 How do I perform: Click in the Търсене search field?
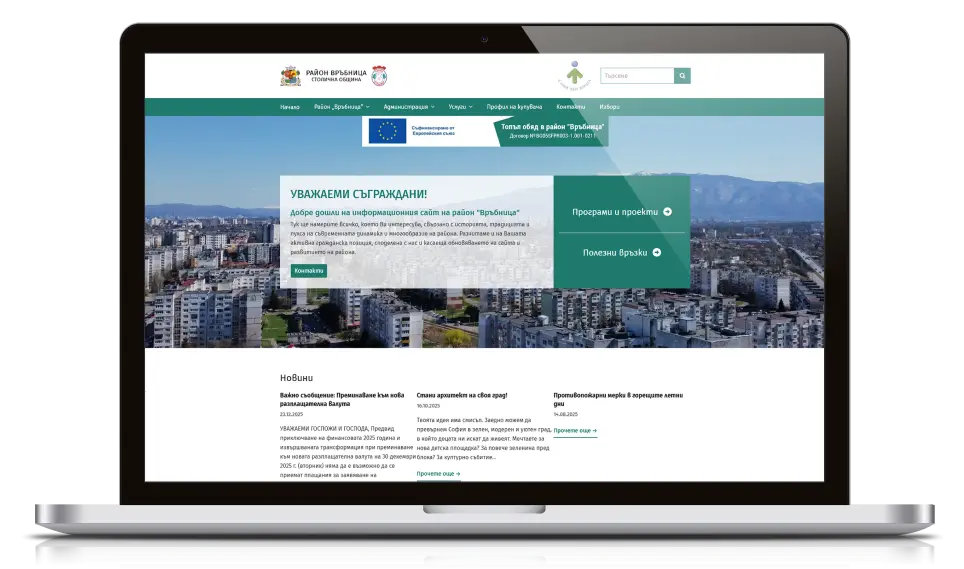coord(636,76)
